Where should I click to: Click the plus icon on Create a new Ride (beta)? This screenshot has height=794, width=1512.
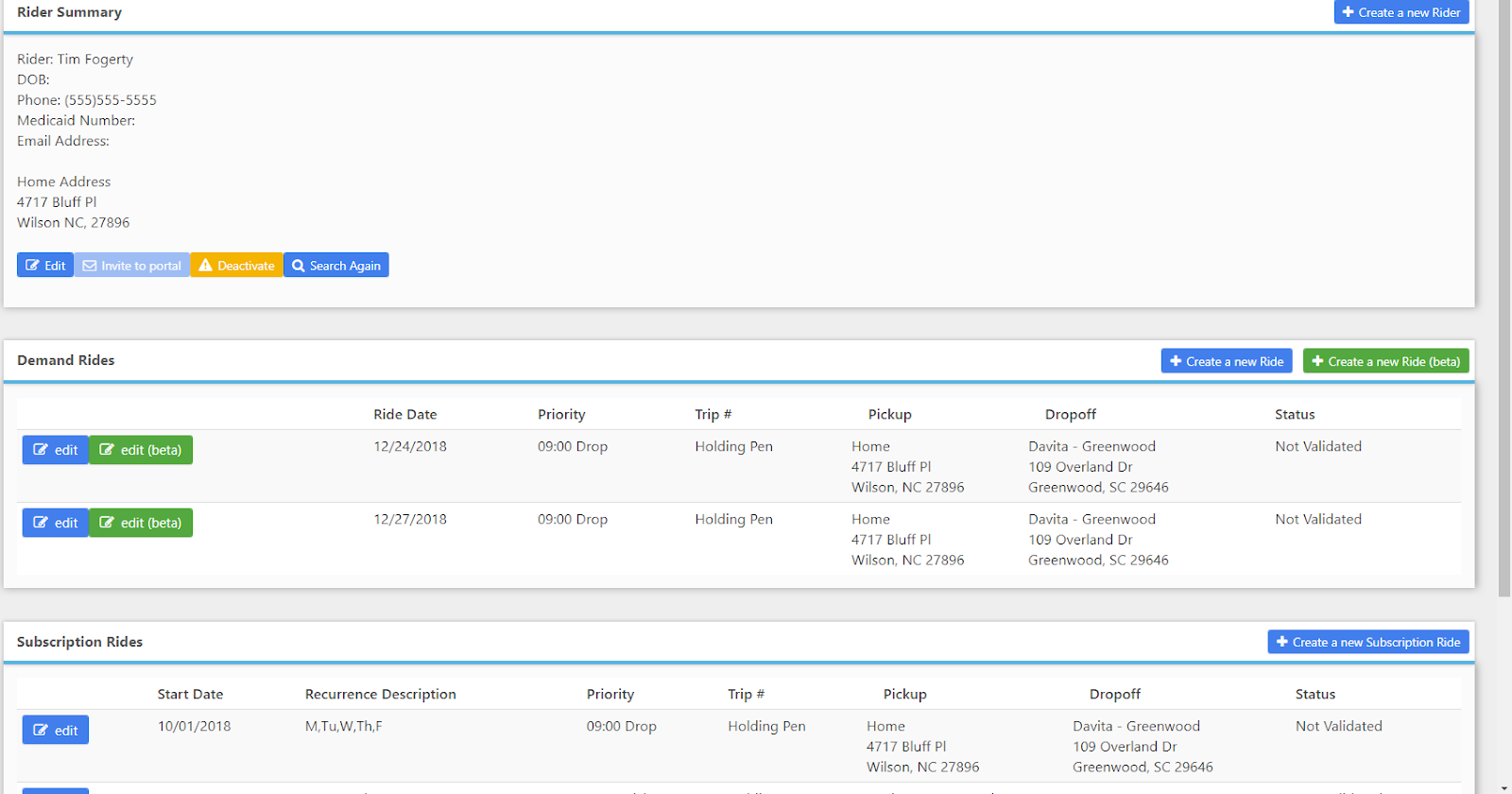[1317, 361]
